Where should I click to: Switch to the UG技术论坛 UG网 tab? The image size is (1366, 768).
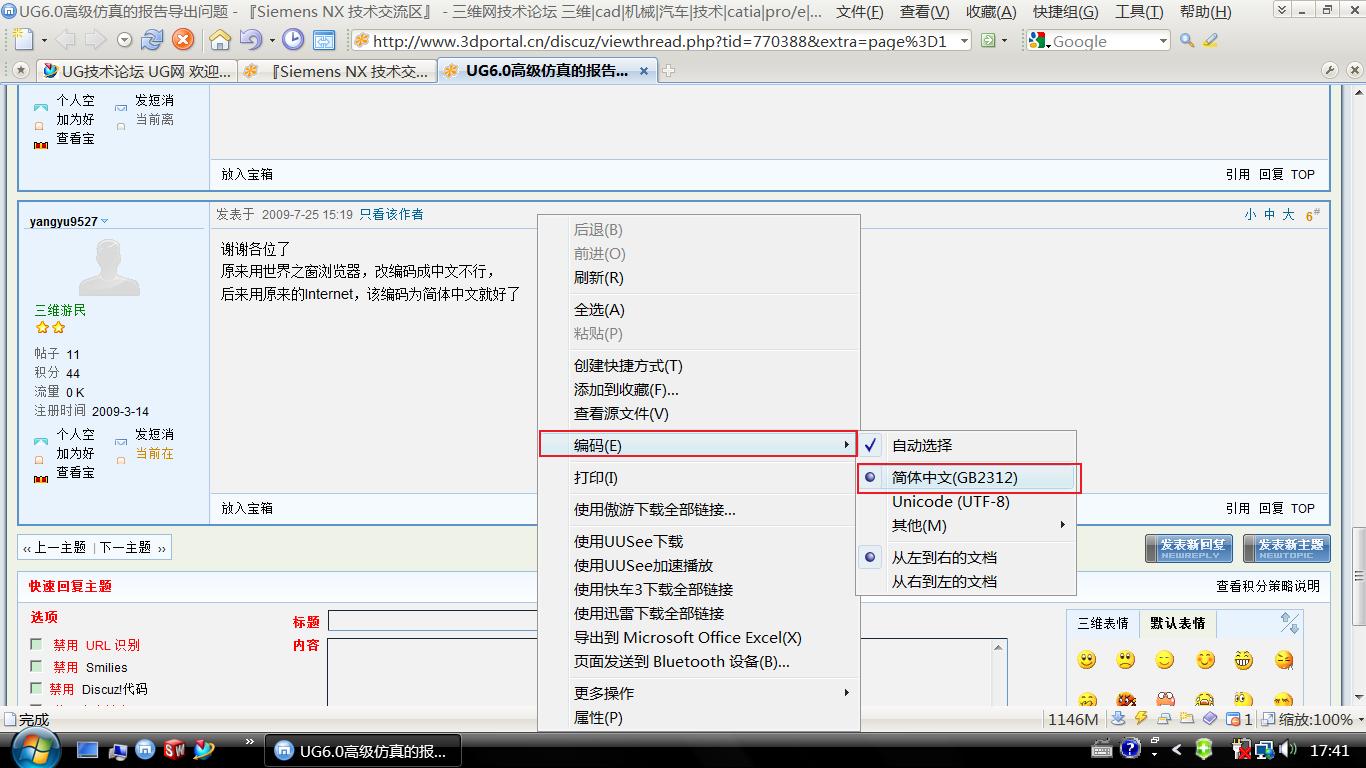tap(136, 71)
